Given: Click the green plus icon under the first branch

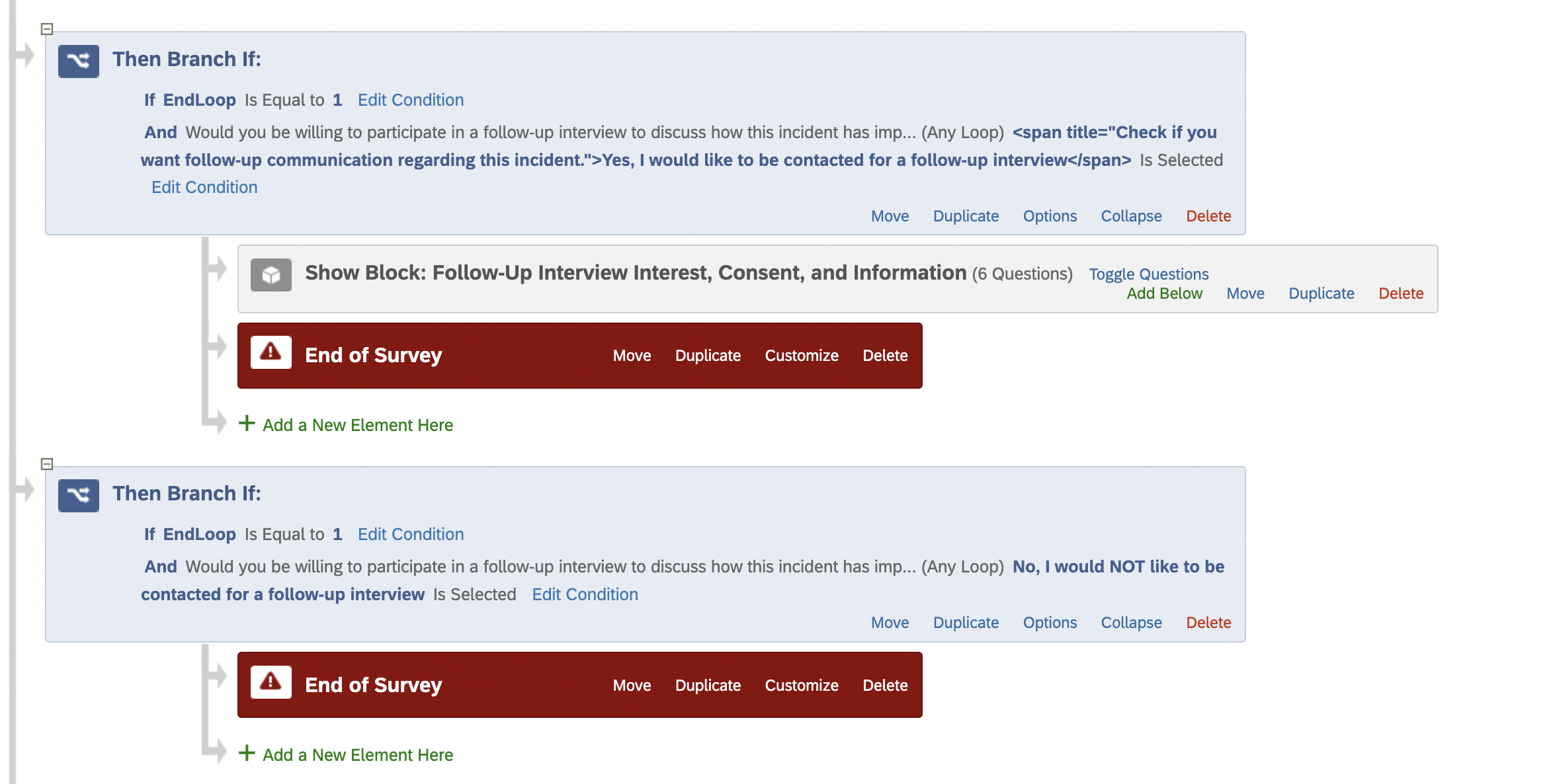Looking at the screenshot, I should [247, 423].
